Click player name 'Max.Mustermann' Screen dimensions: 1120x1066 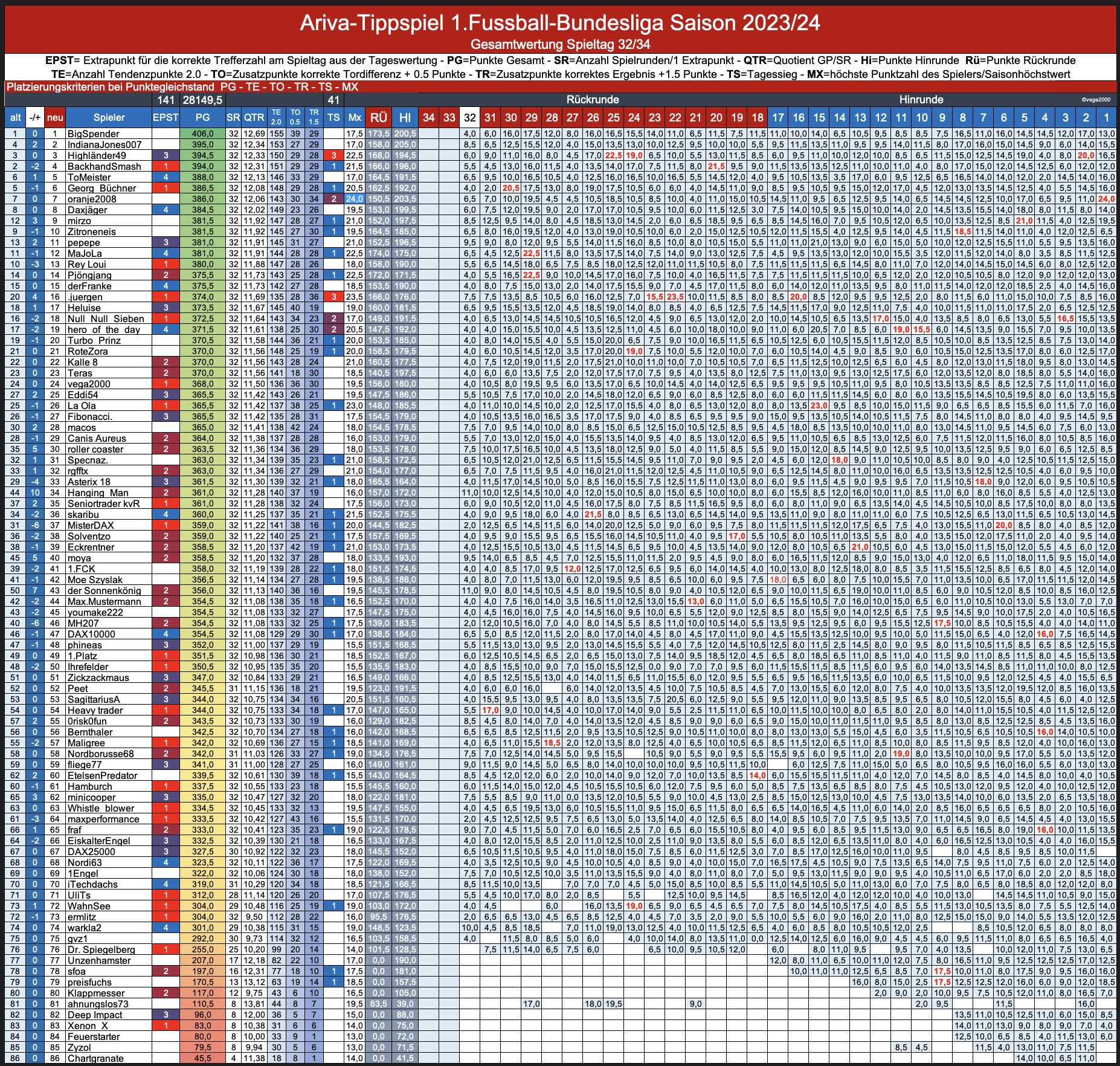[x=105, y=601]
